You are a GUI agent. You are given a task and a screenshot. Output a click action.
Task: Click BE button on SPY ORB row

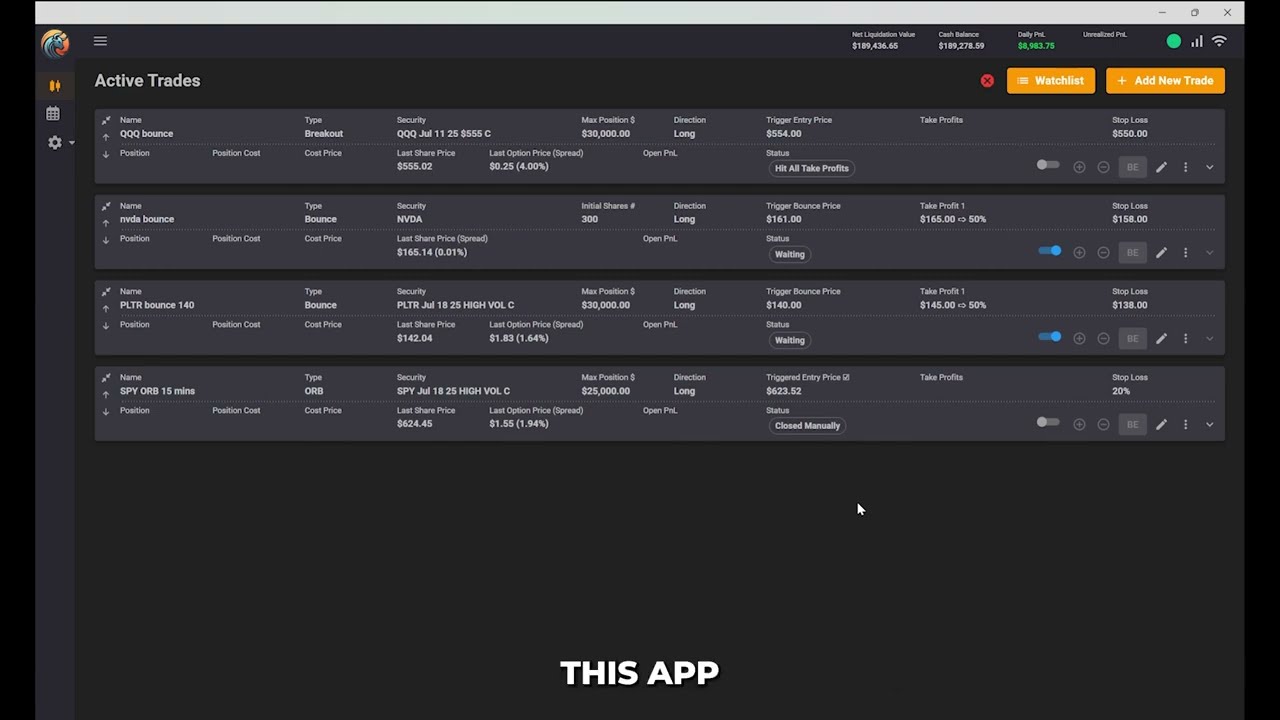click(x=1132, y=425)
